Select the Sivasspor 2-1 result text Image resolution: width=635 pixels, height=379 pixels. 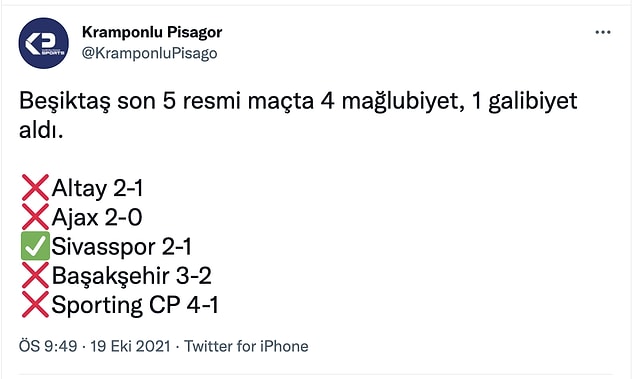[x=121, y=247]
